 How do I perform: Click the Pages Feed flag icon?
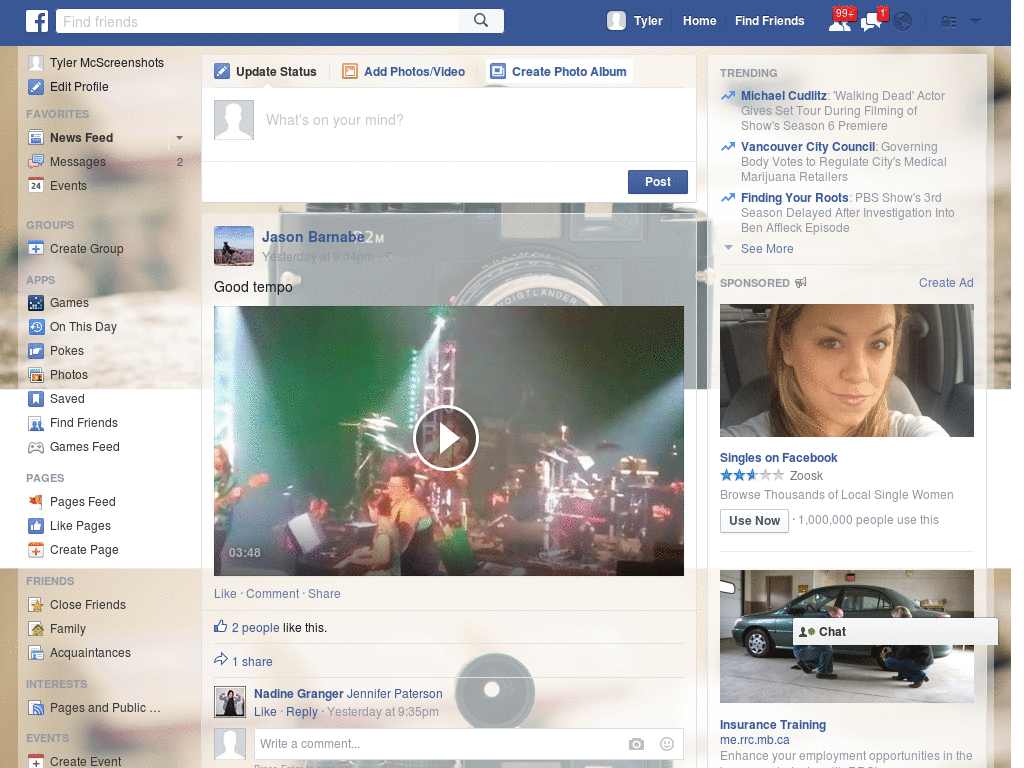click(x=36, y=502)
